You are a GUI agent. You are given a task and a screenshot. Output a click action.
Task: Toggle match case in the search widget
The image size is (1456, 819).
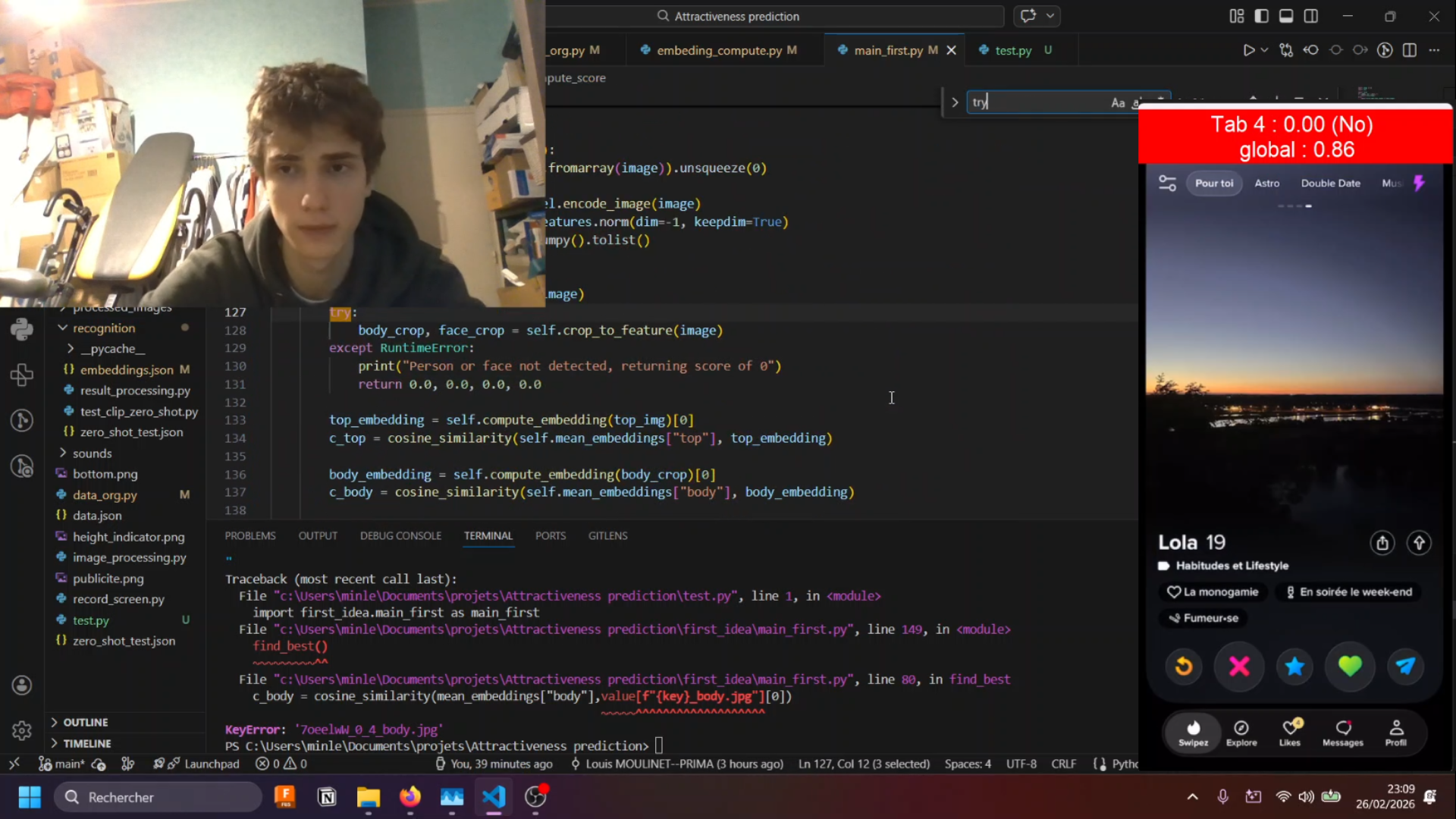point(1118,102)
